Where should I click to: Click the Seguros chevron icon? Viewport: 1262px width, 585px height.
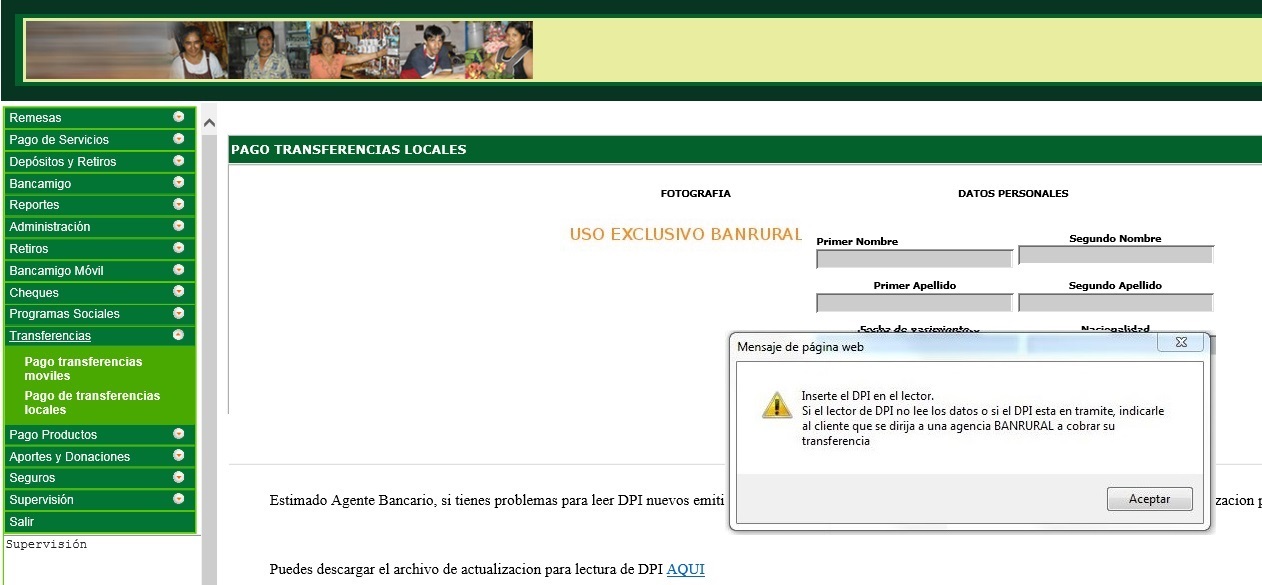click(x=179, y=477)
